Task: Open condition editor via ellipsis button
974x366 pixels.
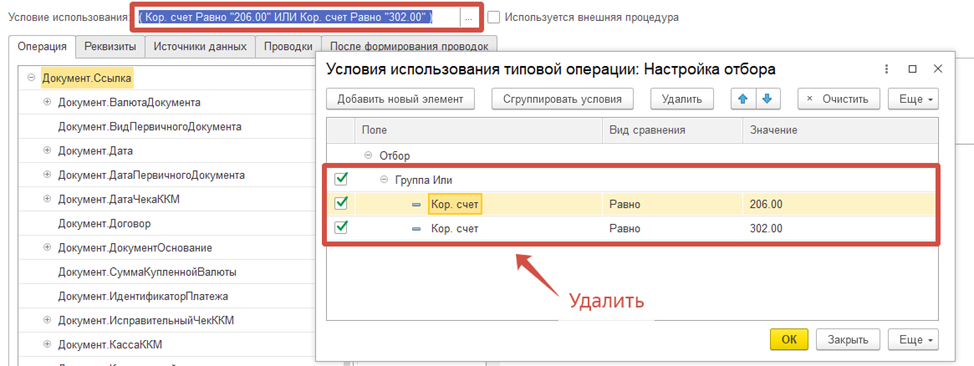Action: (x=468, y=18)
